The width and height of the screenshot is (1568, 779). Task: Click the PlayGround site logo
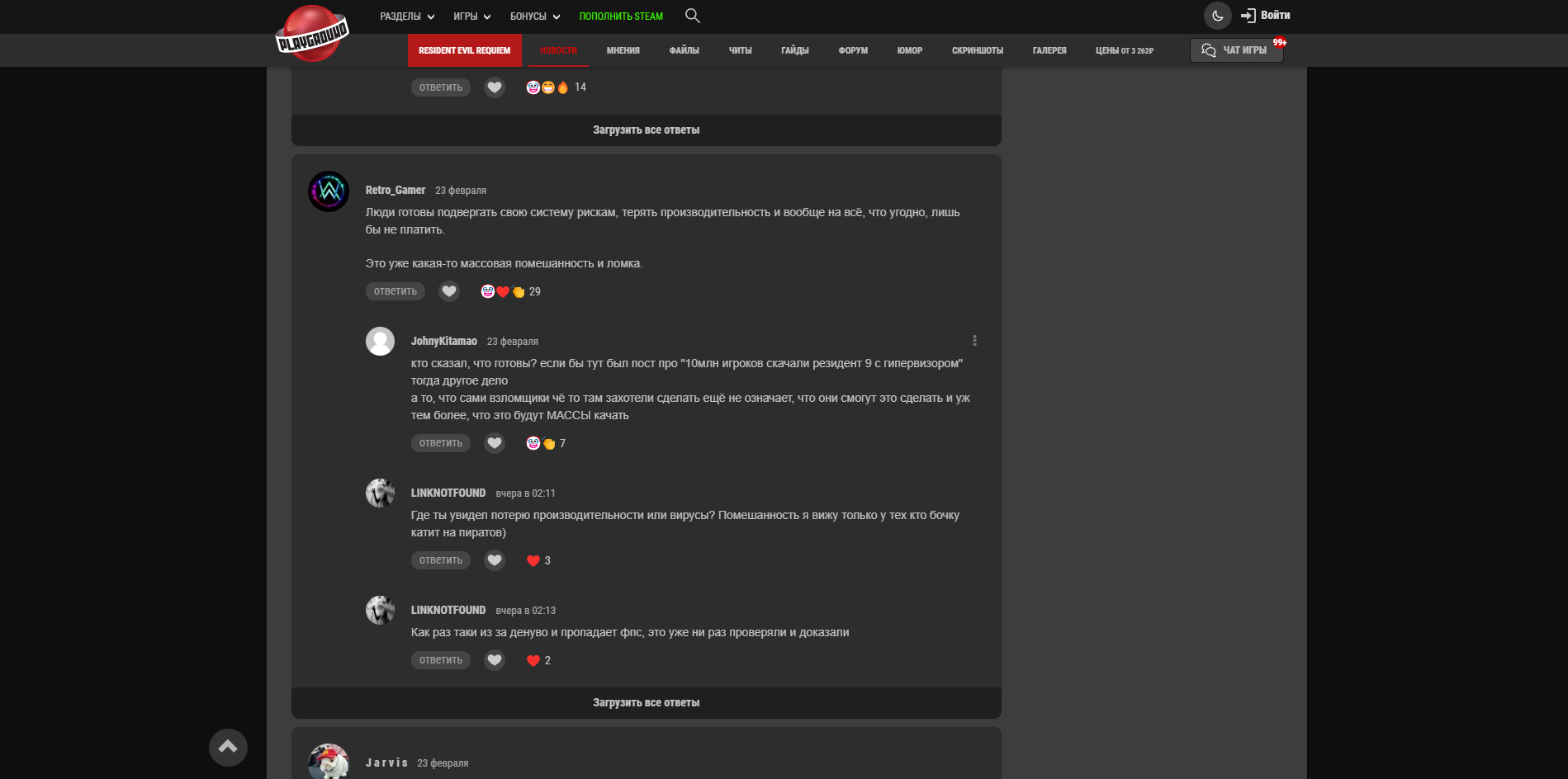tap(312, 34)
